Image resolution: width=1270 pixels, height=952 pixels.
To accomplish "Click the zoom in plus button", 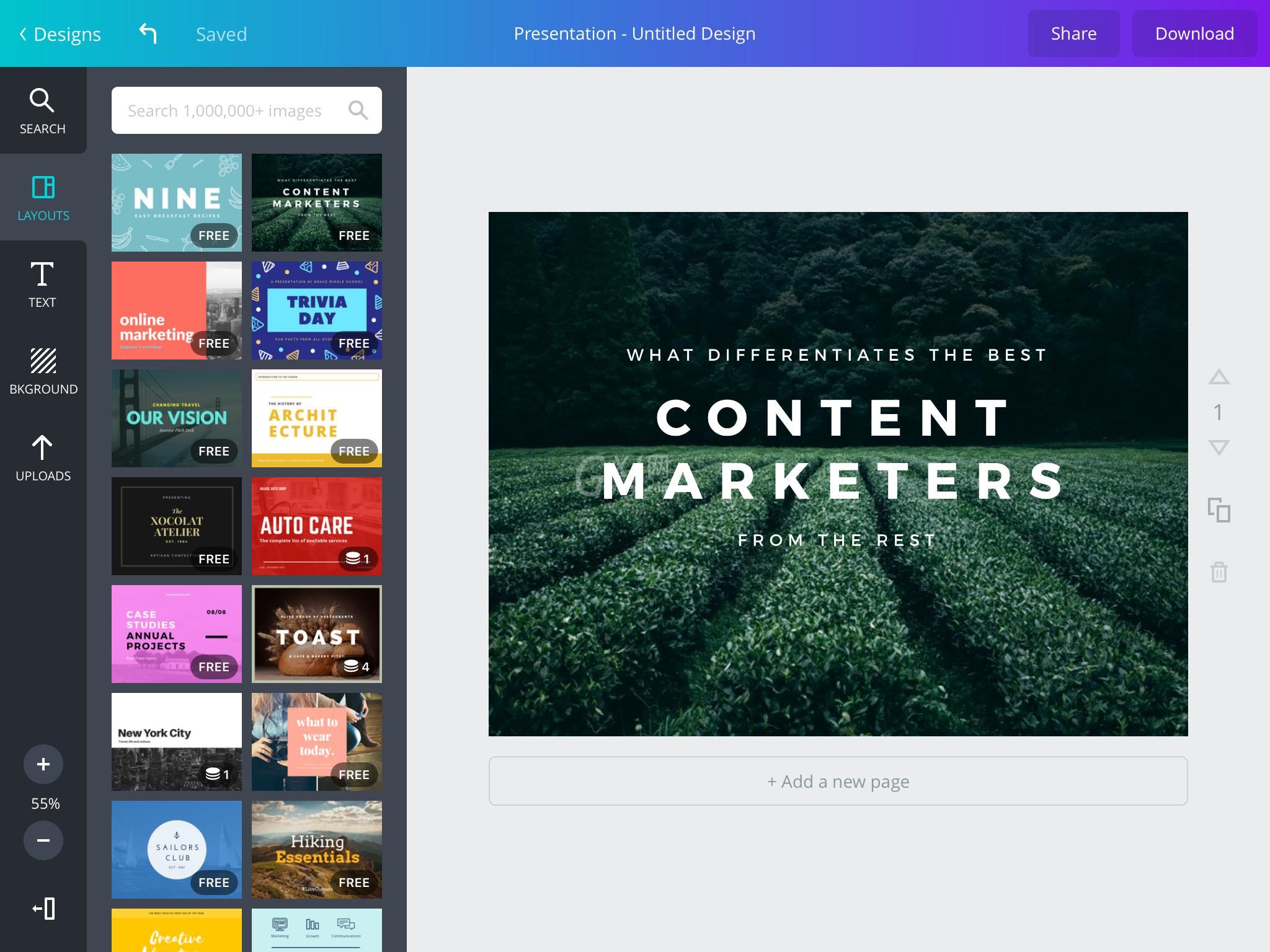I will tap(43, 764).
